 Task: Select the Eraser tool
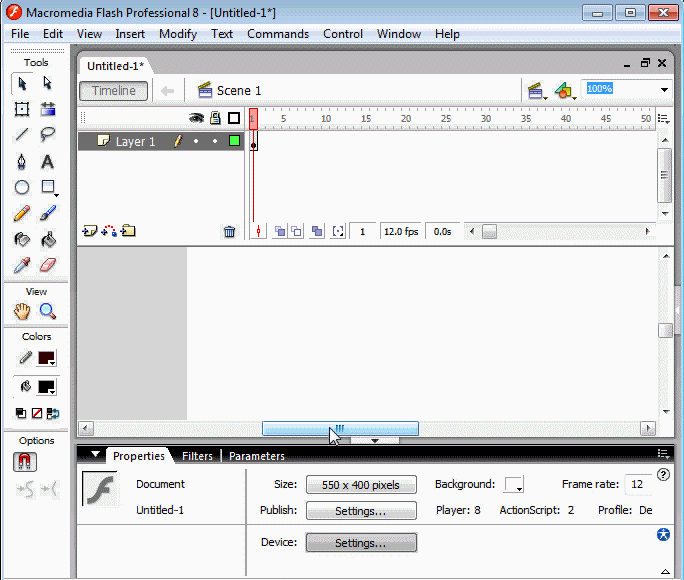click(x=48, y=265)
